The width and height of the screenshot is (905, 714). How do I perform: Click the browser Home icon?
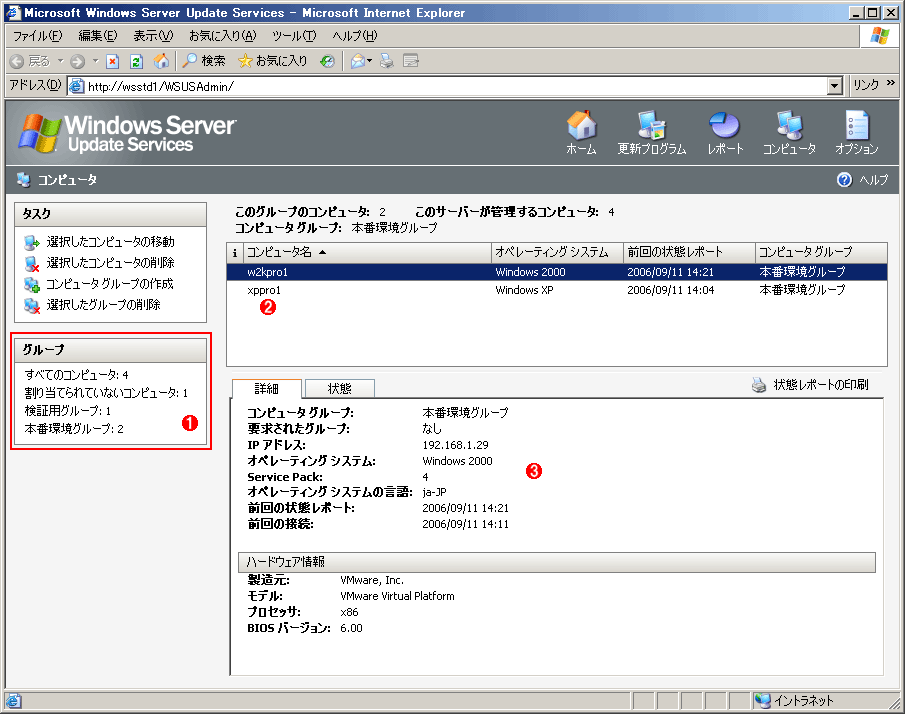pyautogui.click(x=162, y=61)
